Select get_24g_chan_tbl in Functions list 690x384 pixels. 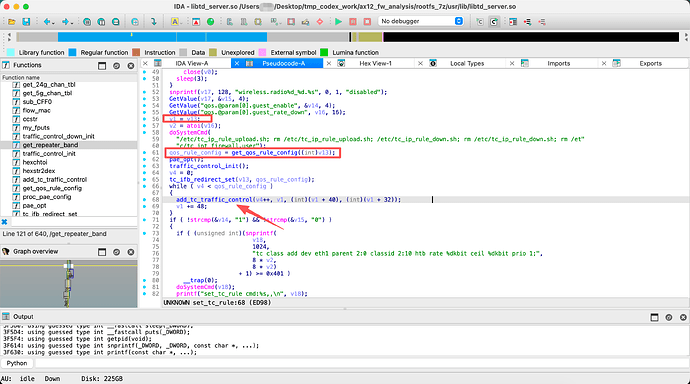coord(49,84)
